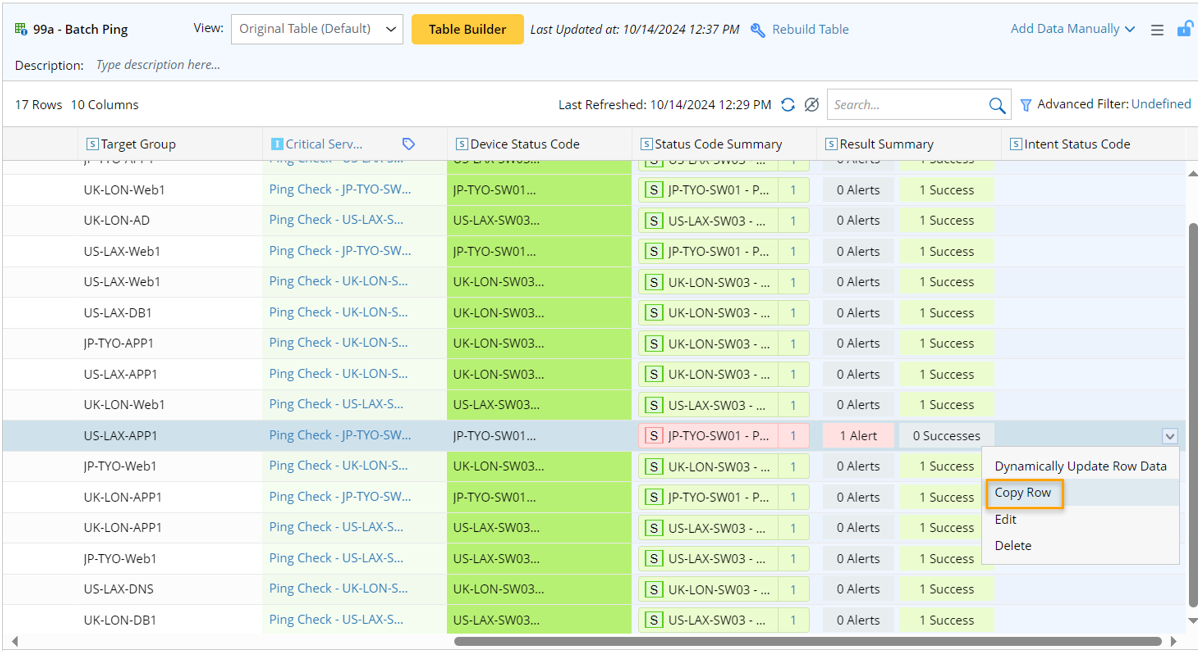Select Copy Row from the context menu
This screenshot has width=1199, height=653.
1023,493
